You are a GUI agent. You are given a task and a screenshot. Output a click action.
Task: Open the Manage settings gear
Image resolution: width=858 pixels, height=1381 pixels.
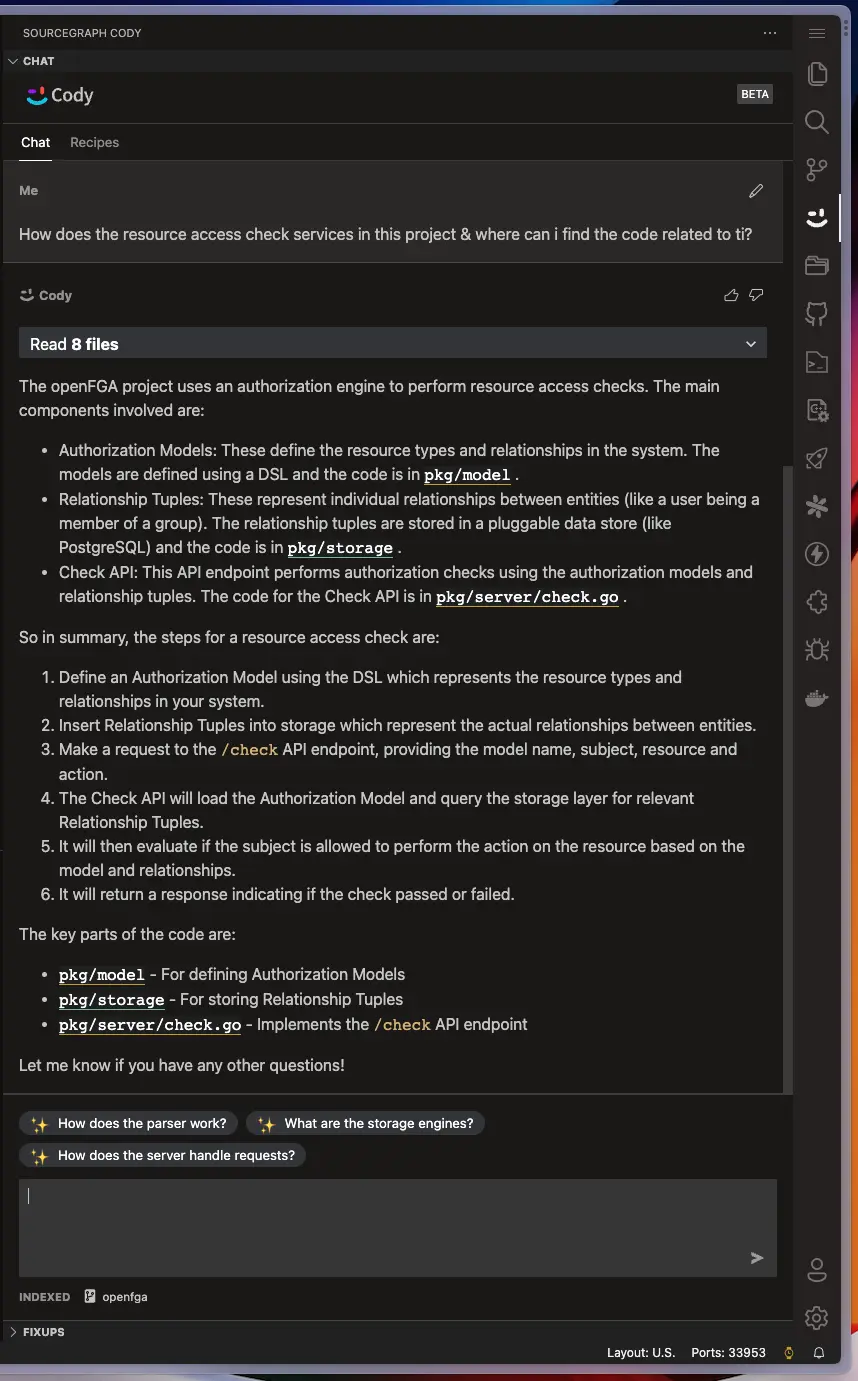817,1318
